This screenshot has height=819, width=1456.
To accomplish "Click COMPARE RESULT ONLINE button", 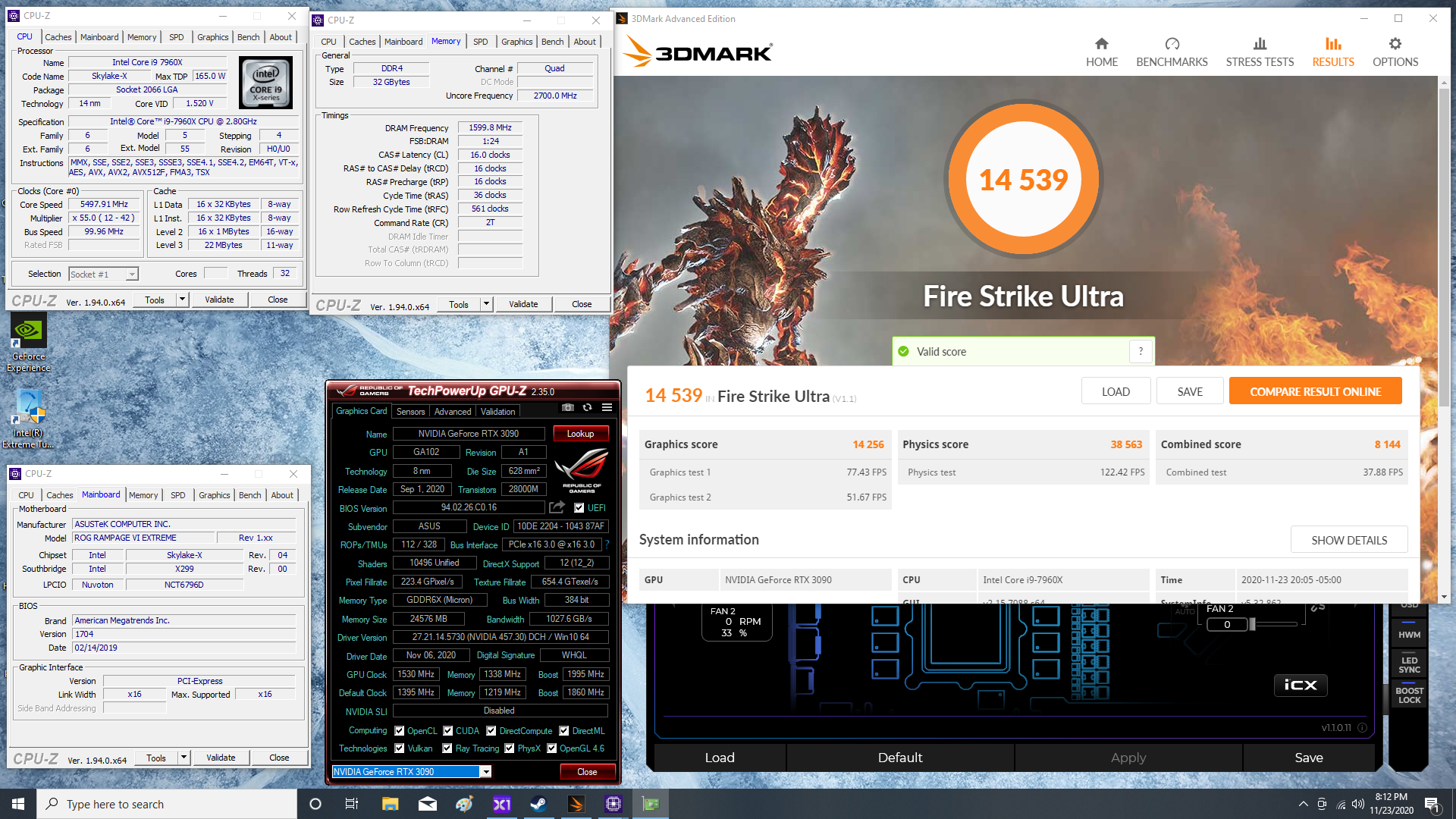I will tap(1315, 391).
